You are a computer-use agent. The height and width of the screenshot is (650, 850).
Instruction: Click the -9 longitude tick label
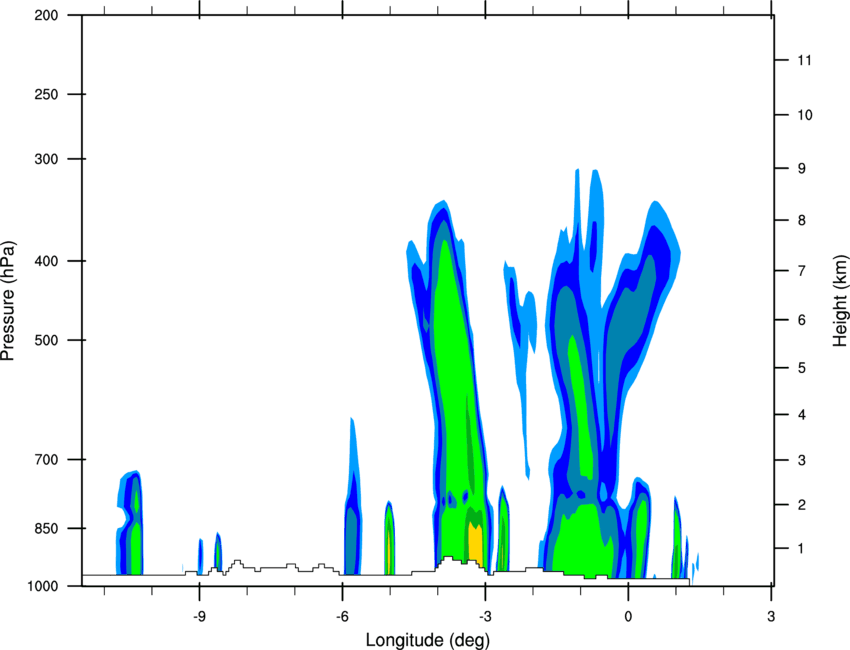coord(199,617)
